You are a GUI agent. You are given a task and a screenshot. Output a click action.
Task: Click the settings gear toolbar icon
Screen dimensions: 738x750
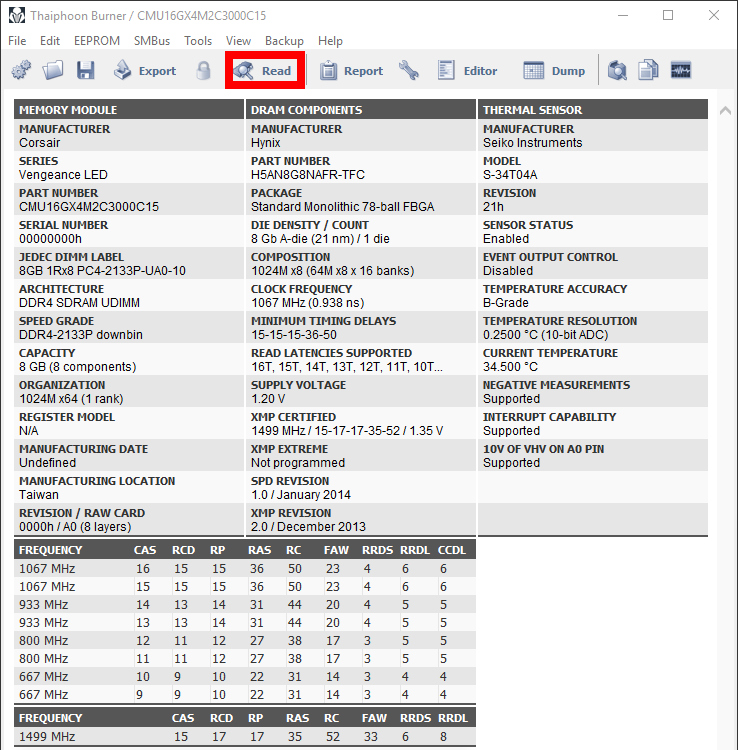point(21,70)
